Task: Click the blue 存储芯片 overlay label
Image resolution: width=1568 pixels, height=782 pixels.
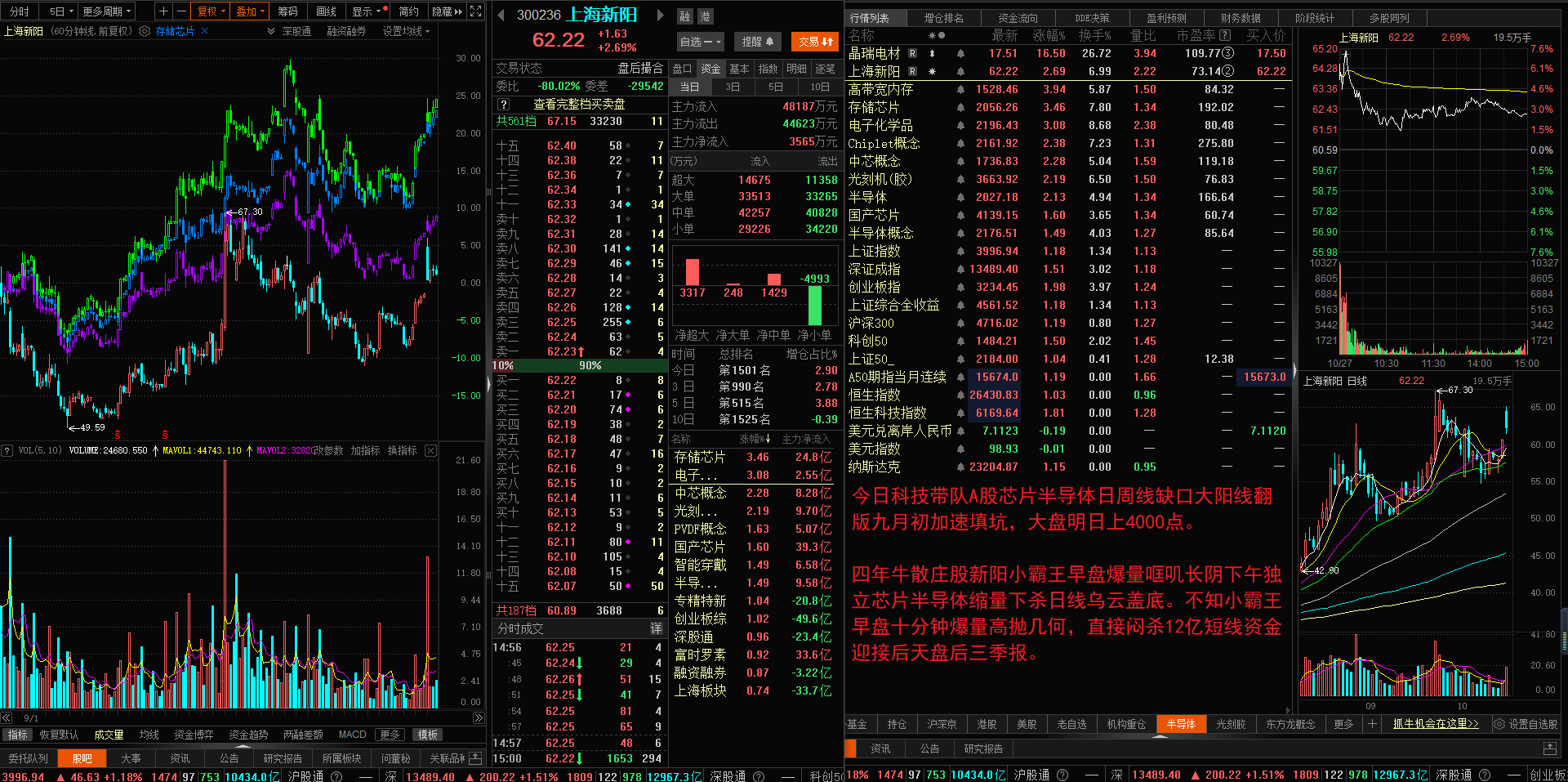Action: coord(175,31)
